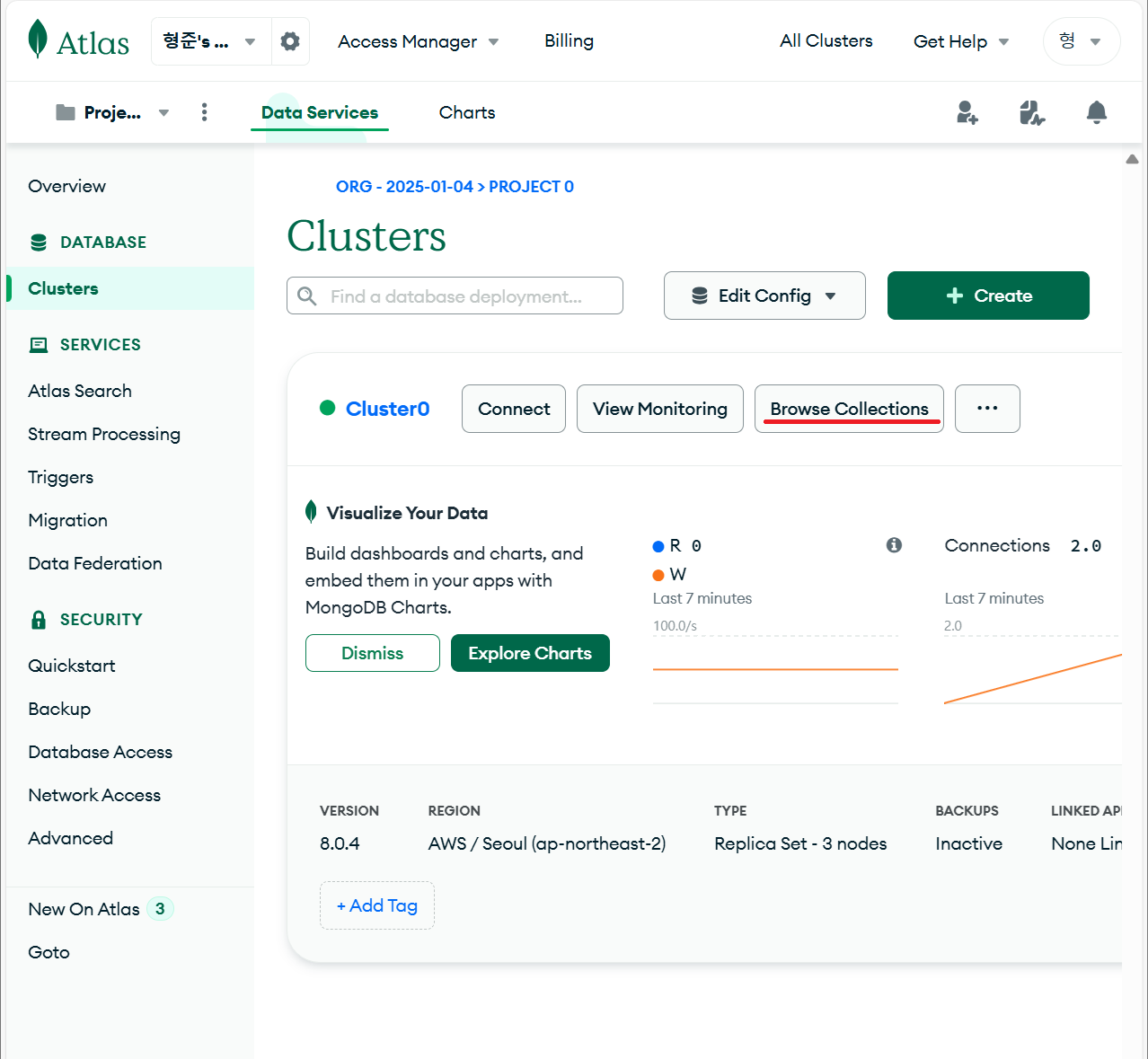The width and height of the screenshot is (1148, 1059).
Task: Open Atlas Search in sidebar
Action: (x=80, y=391)
